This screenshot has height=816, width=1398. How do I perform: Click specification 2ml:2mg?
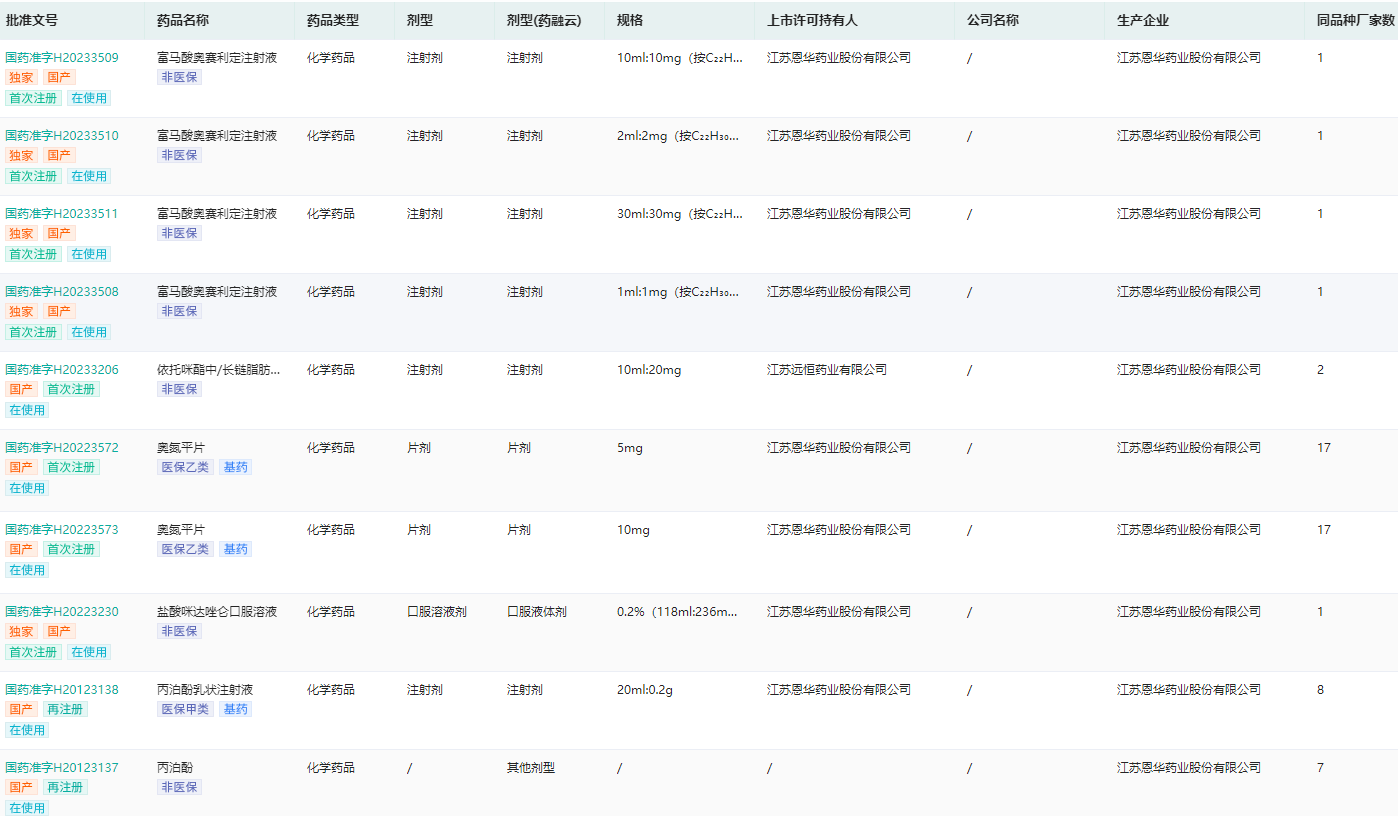coord(679,136)
